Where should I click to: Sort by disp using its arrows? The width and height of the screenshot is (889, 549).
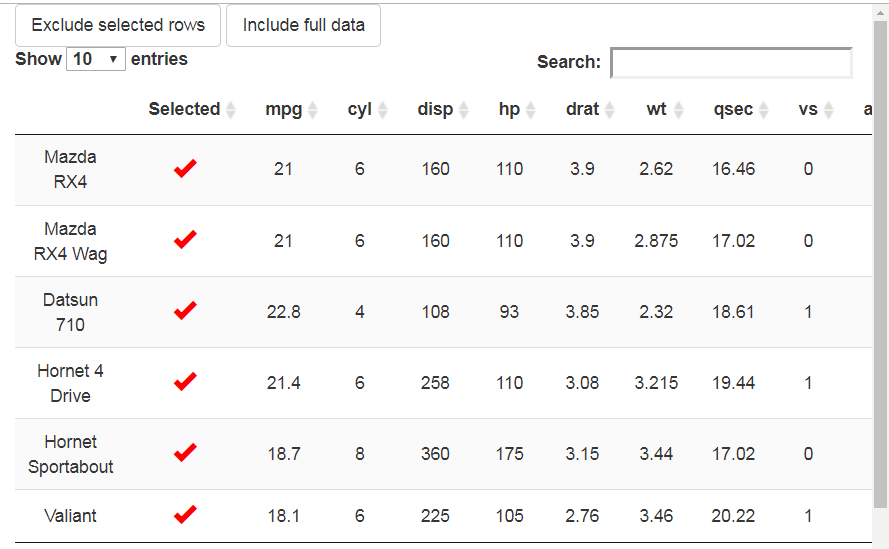click(463, 110)
